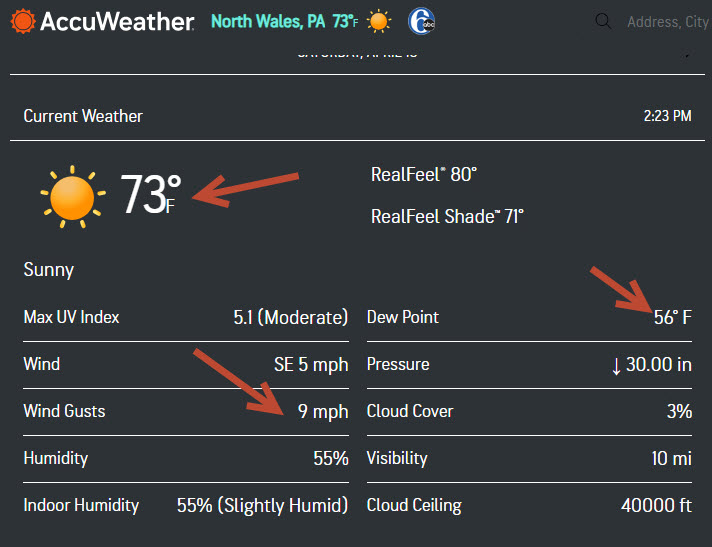The height and width of the screenshot is (547, 712).
Task: Focus the Address, City search field
Action: point(667,22)
